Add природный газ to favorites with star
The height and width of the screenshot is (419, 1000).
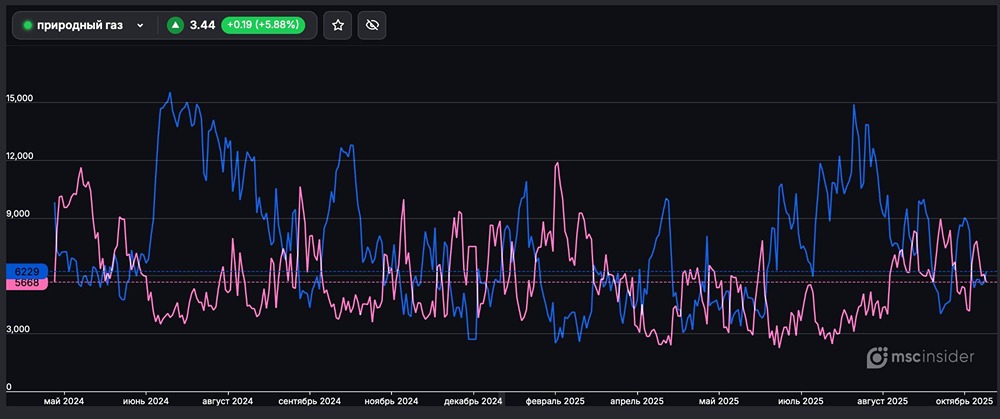tap(338, 25)
